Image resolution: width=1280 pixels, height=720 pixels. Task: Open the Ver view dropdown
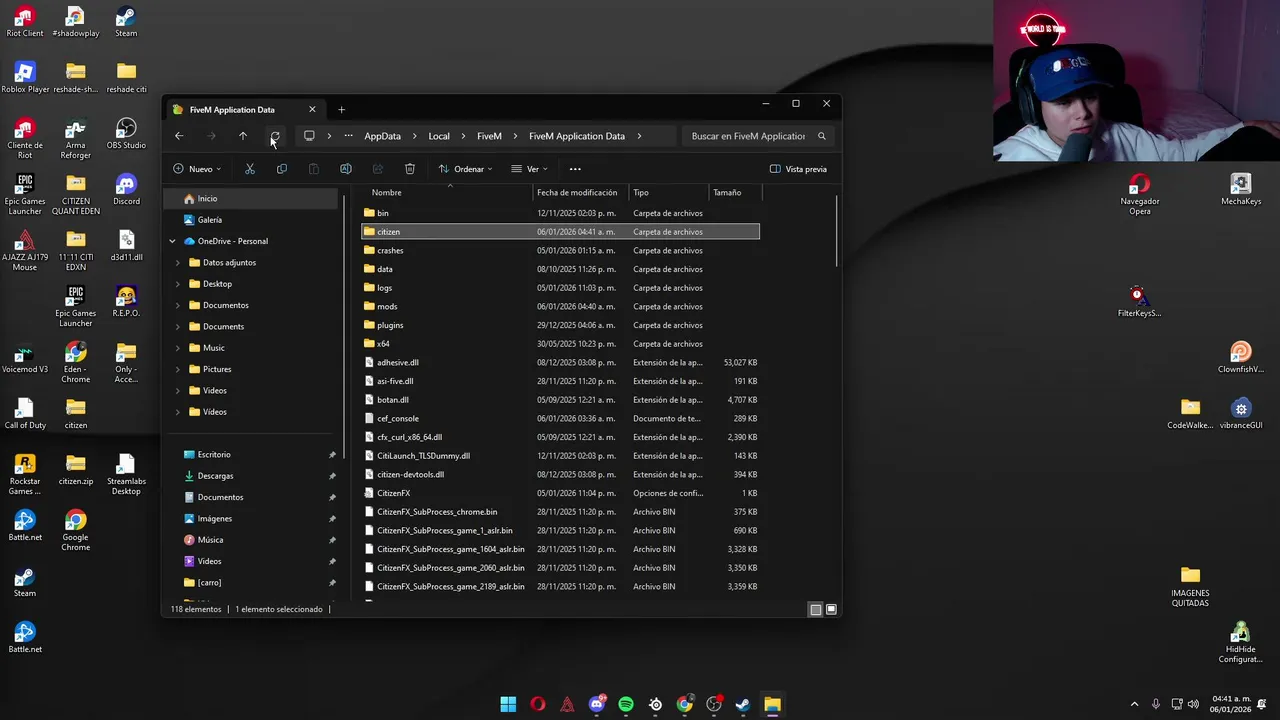tap(529, 169)
